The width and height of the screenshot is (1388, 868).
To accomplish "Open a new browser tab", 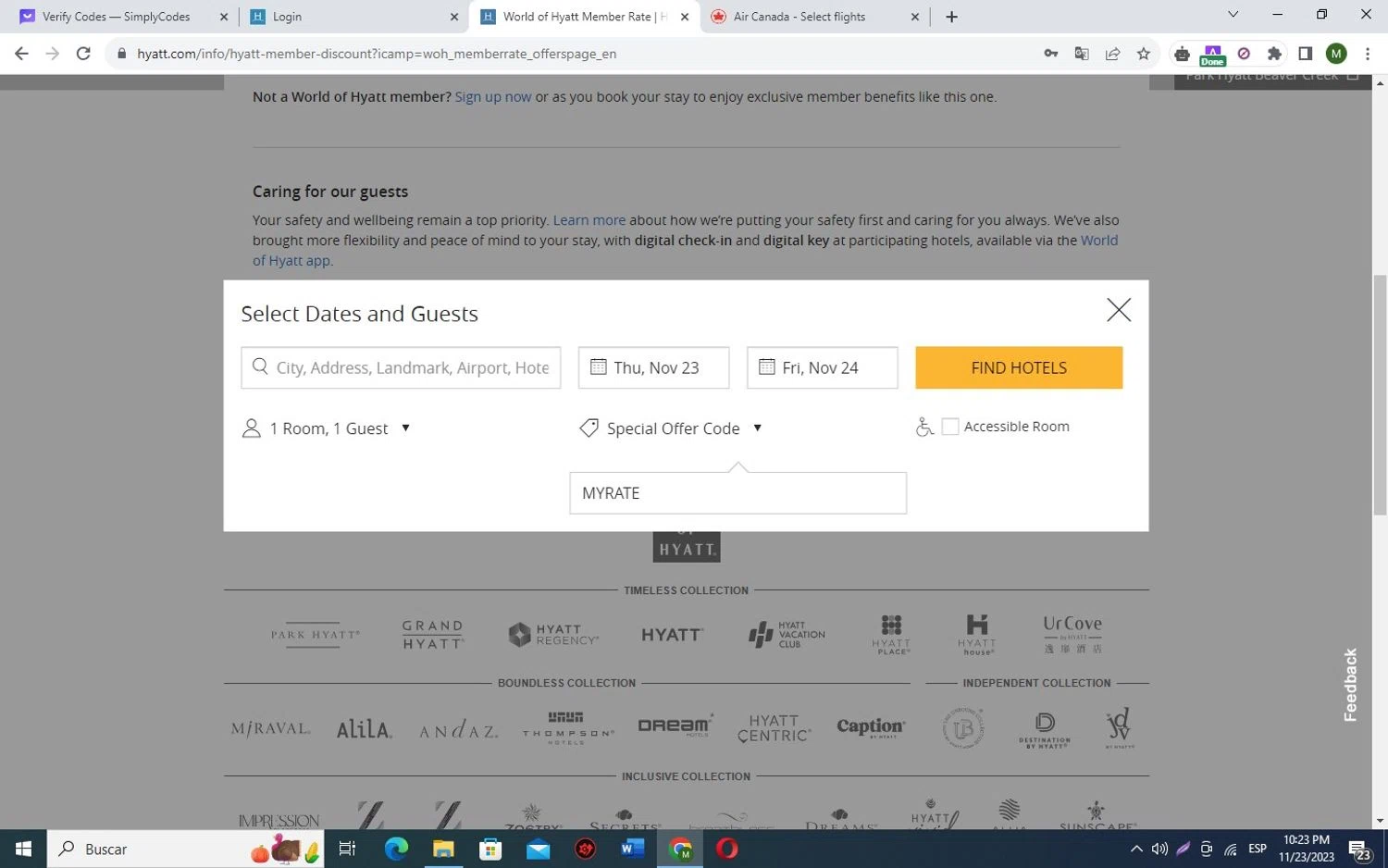I will (x=951, y=17).
